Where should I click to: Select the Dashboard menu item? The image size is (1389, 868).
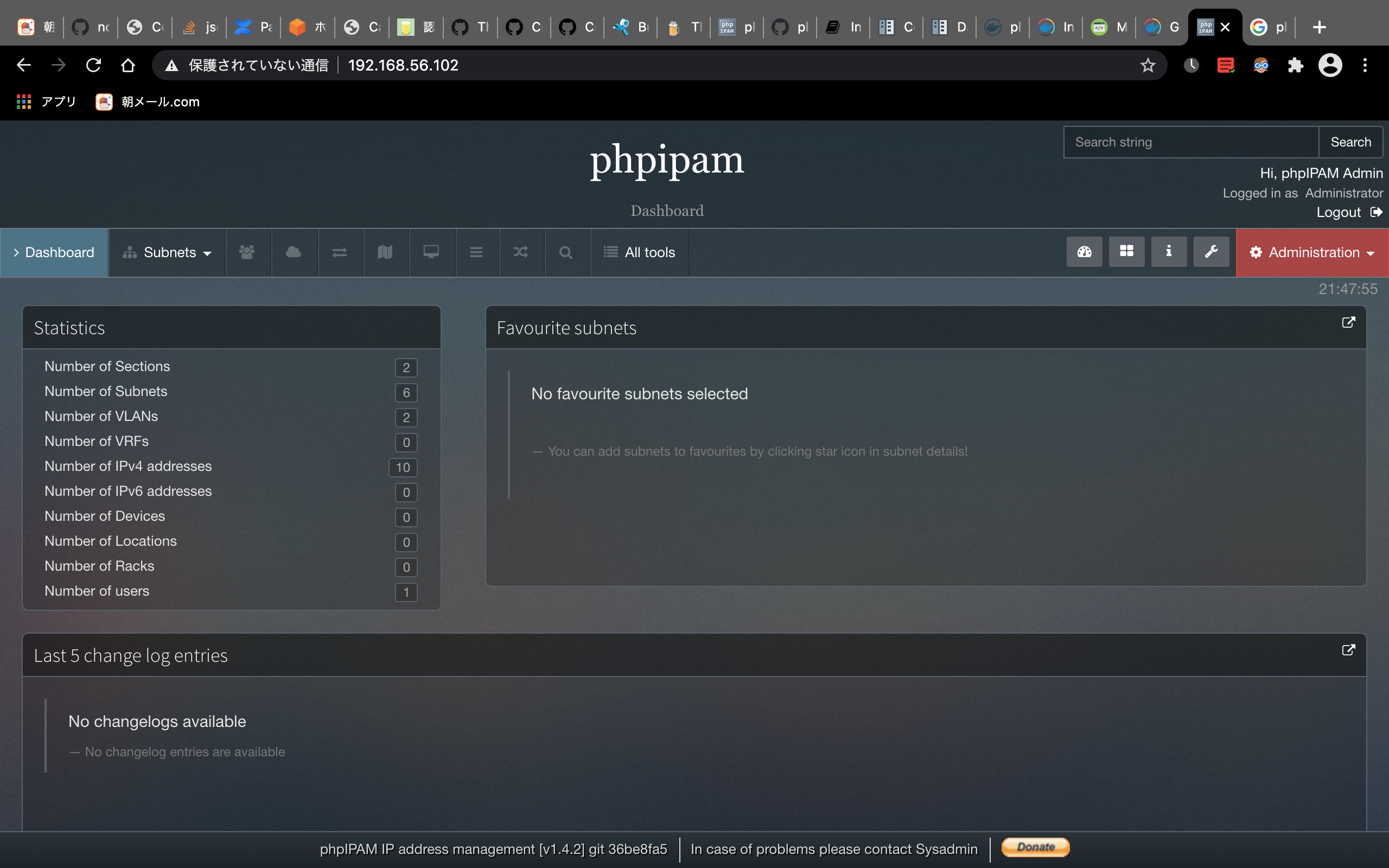(x=54, y=252)
